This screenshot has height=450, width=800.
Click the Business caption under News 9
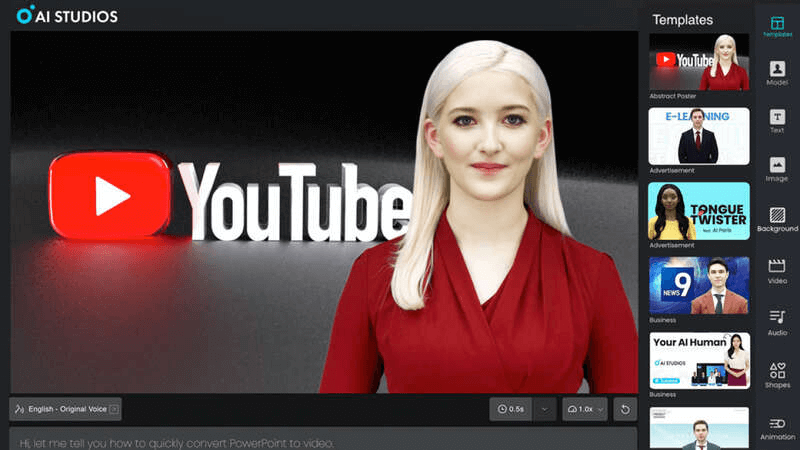pos(662,320)
